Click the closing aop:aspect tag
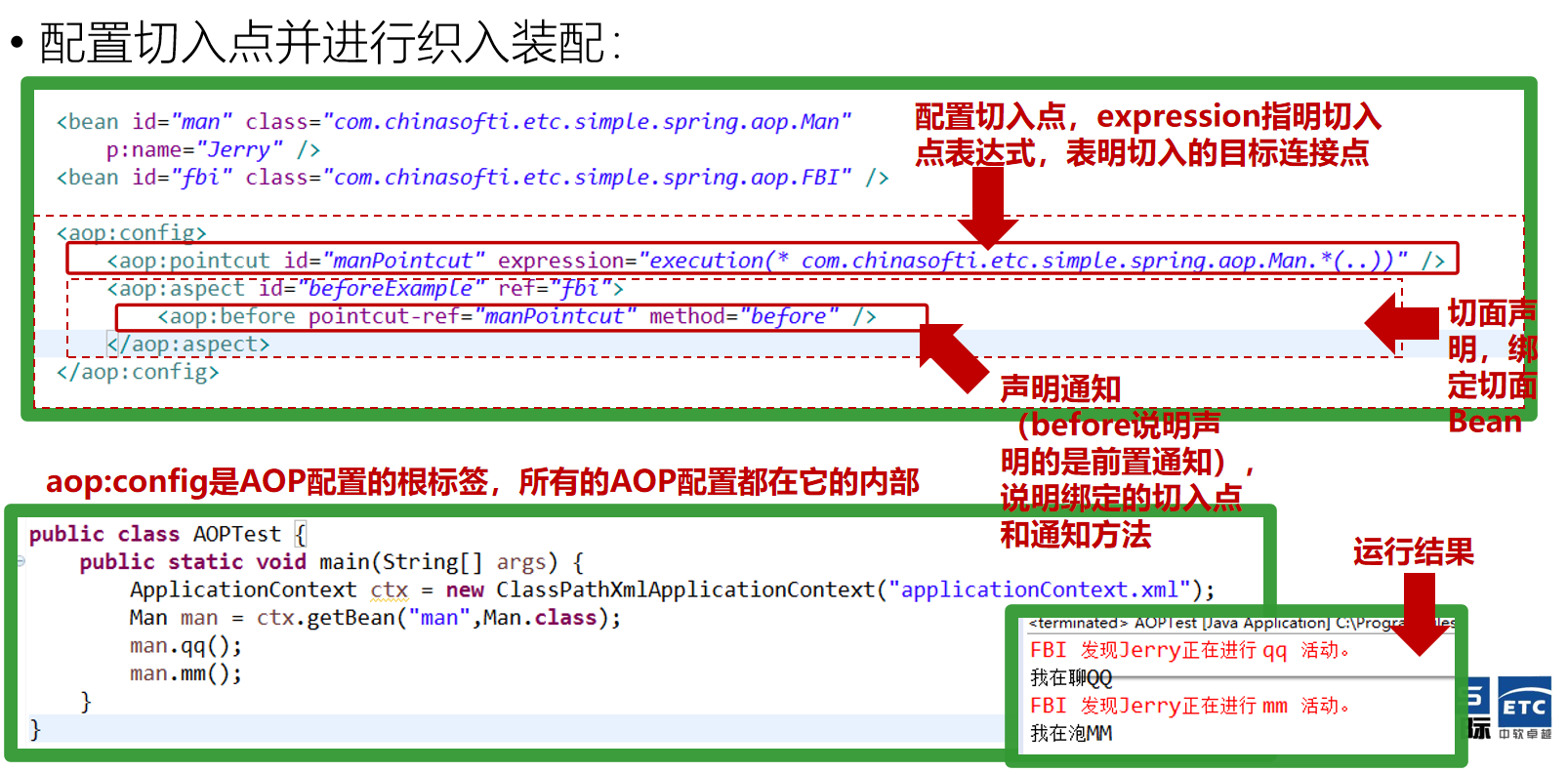 click(189, 345)
